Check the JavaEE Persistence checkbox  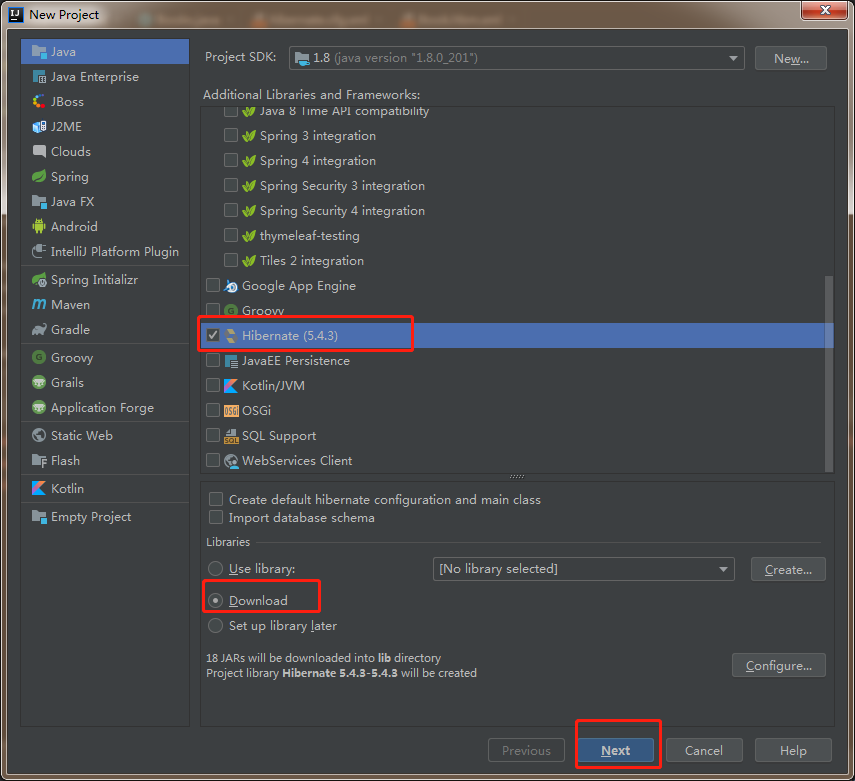coord(213,361)
